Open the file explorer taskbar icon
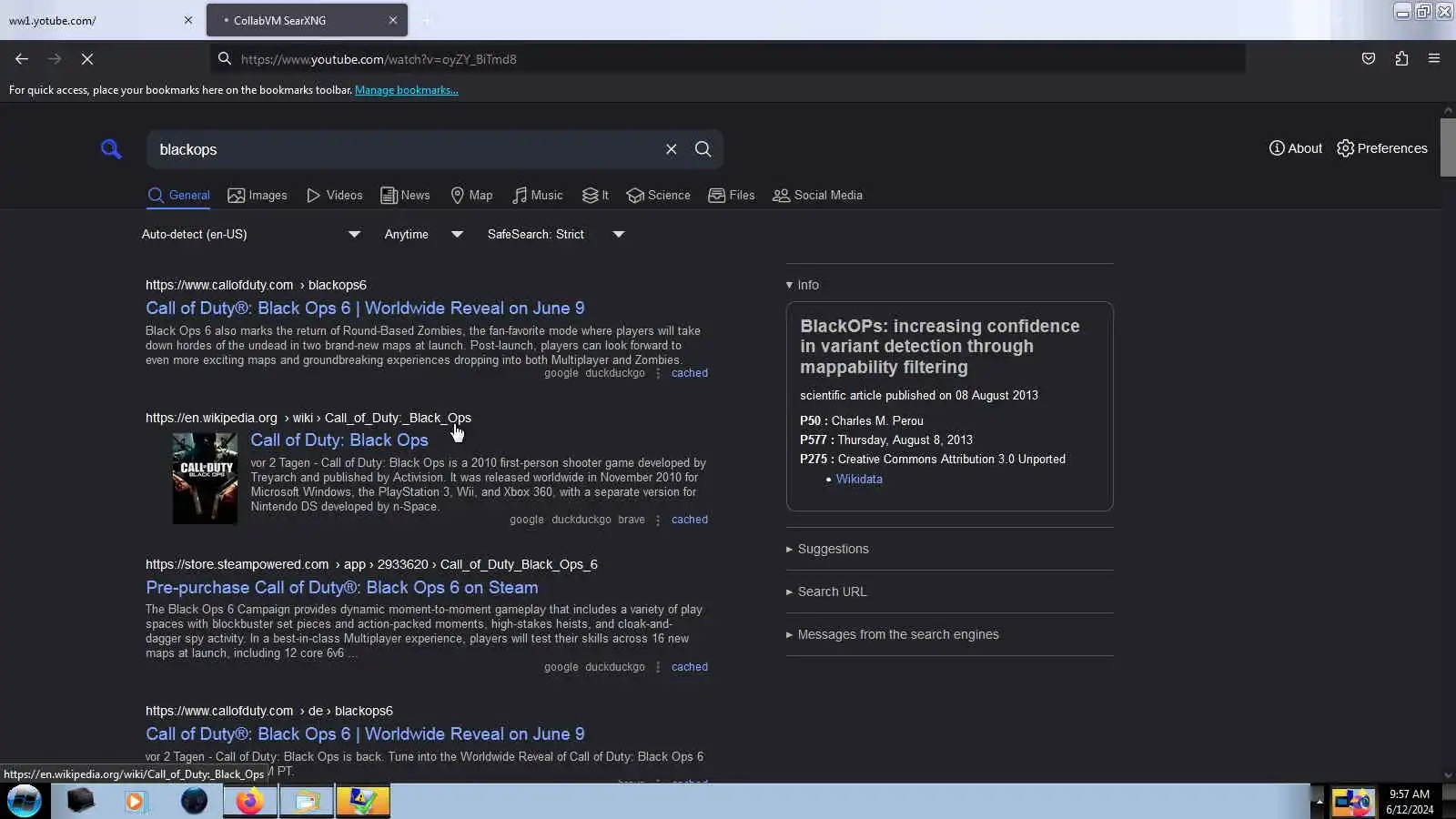 pos(307,802)
